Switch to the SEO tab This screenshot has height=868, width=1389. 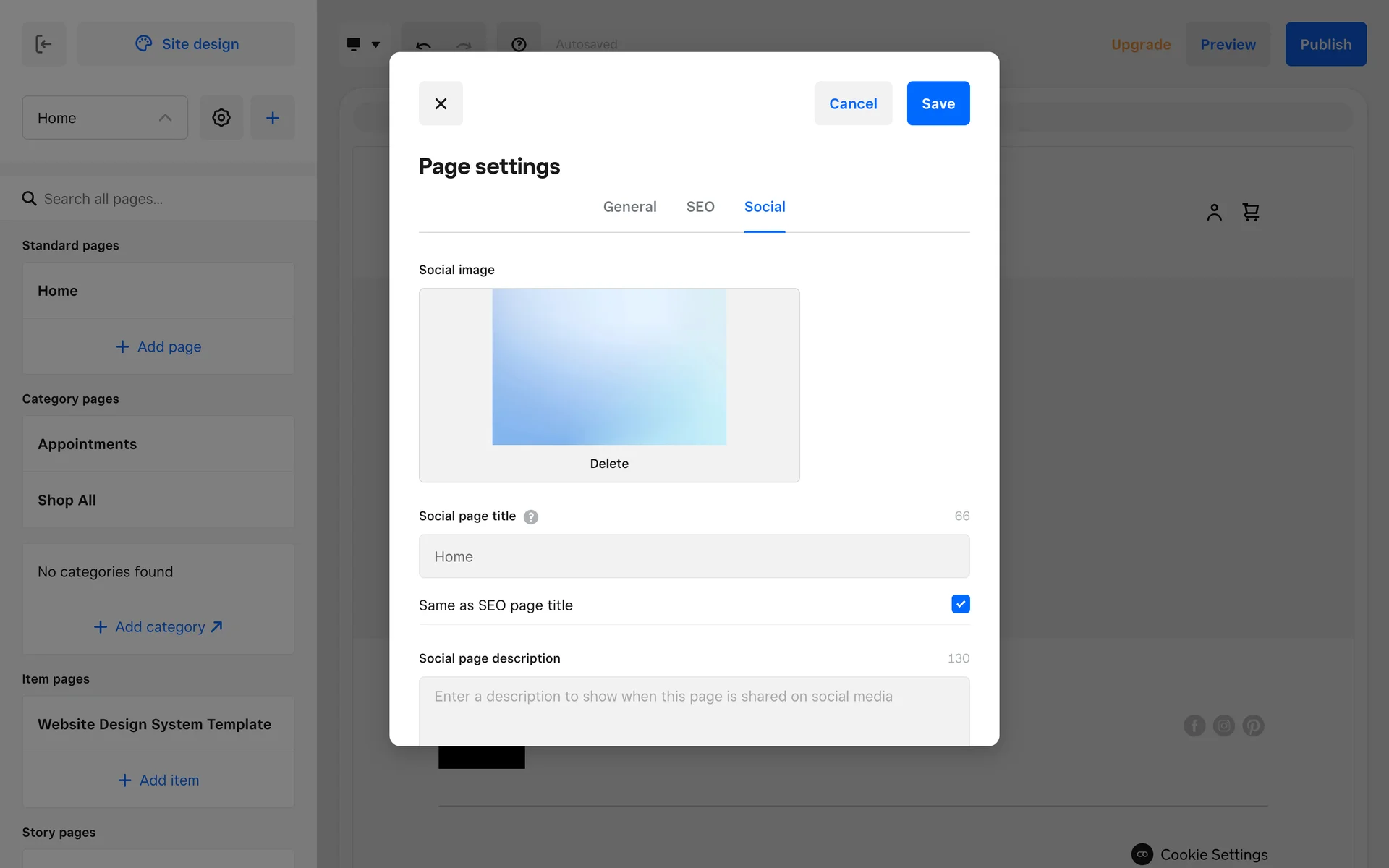[700, 207]
